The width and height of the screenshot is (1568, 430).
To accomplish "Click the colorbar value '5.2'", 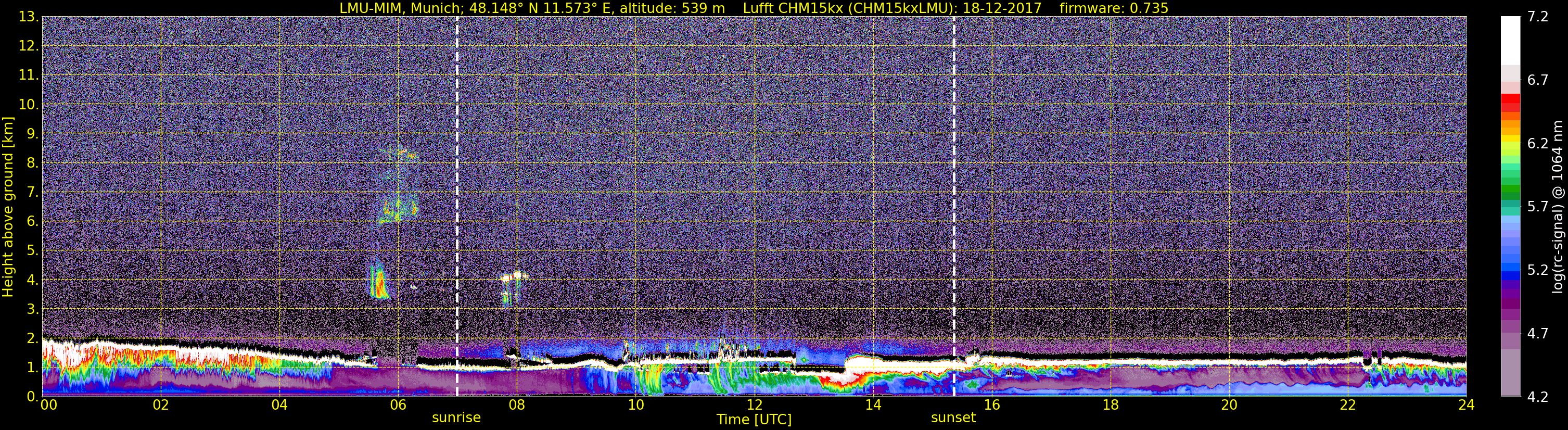I will pyautogui.click(x=1538, y=270).
